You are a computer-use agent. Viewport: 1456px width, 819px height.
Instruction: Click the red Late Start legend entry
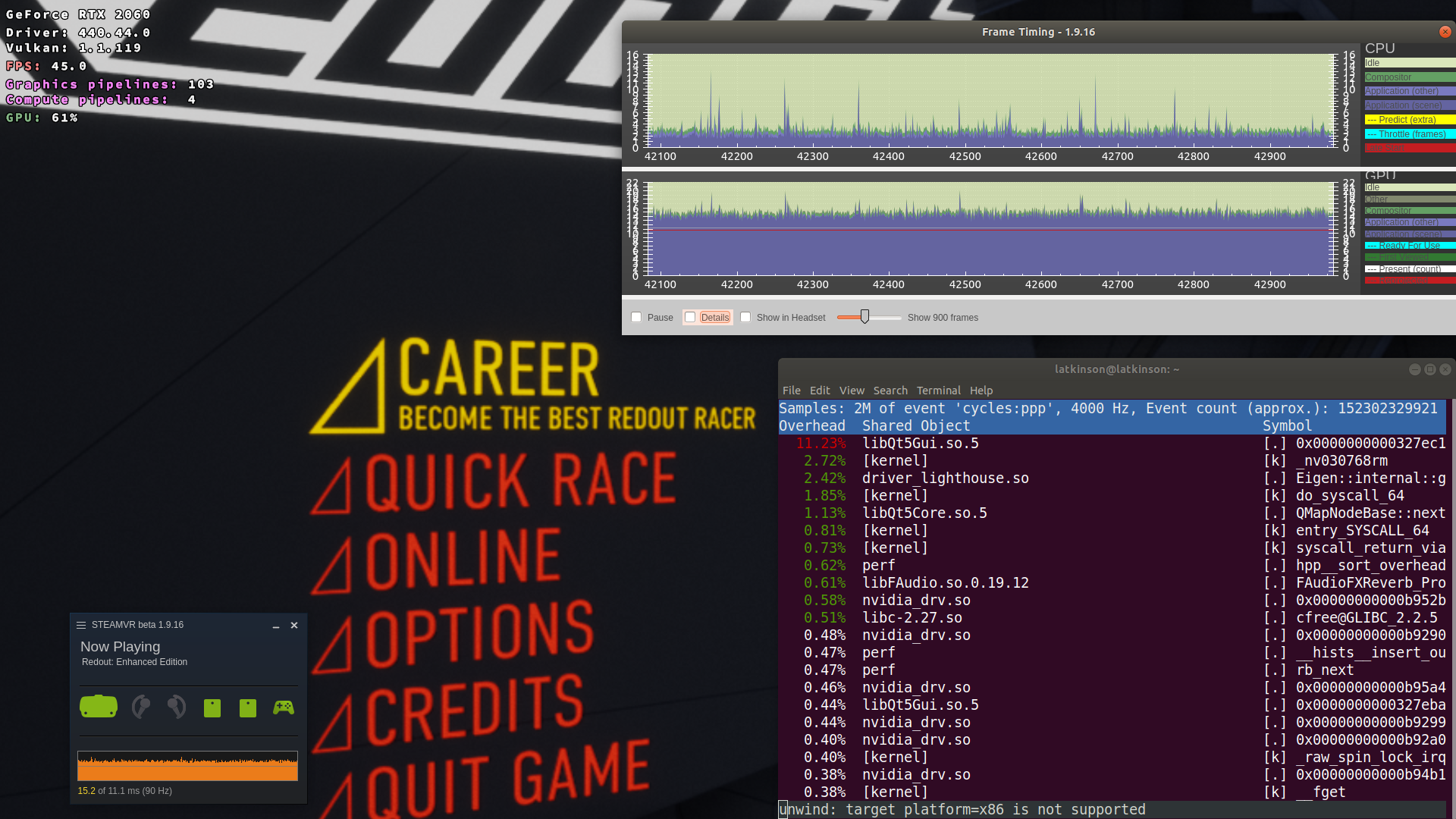(1410, 148)
